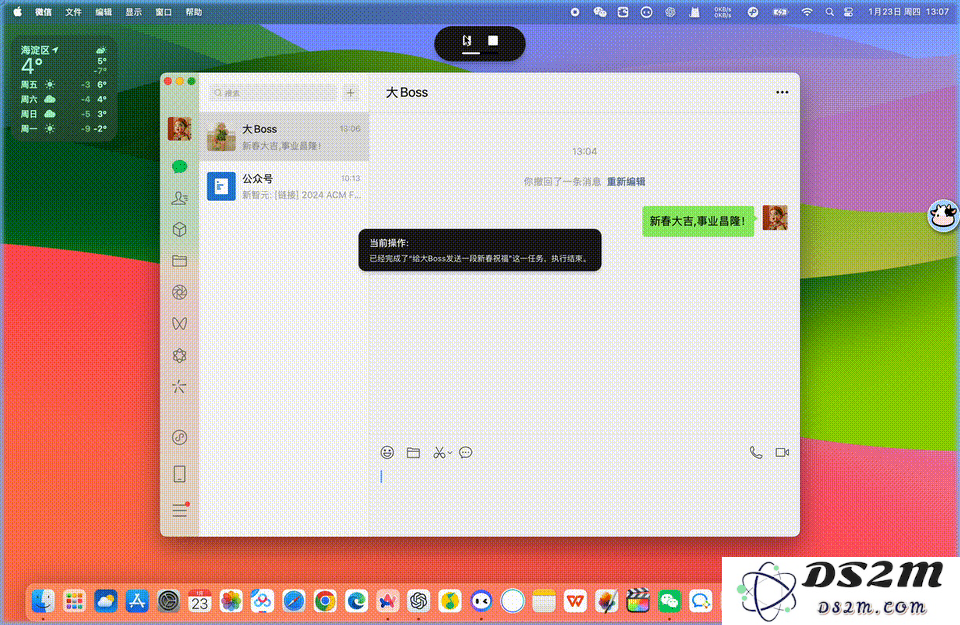Open the 编辑 menu
The width and height of the screenshot is (960, 625).
pyautogui.click(x=103, y=12)
